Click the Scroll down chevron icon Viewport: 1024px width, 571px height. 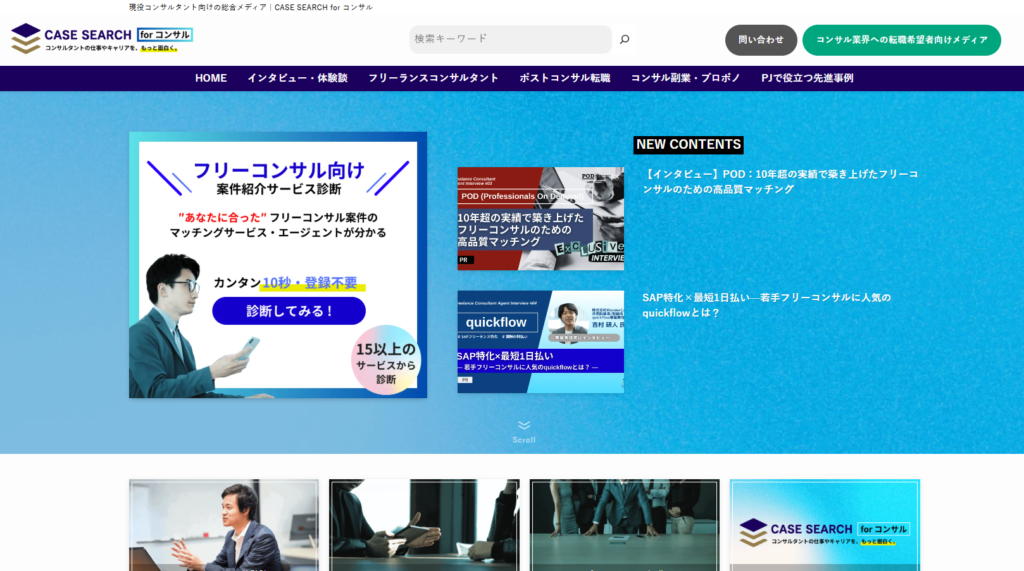[524, 425]
